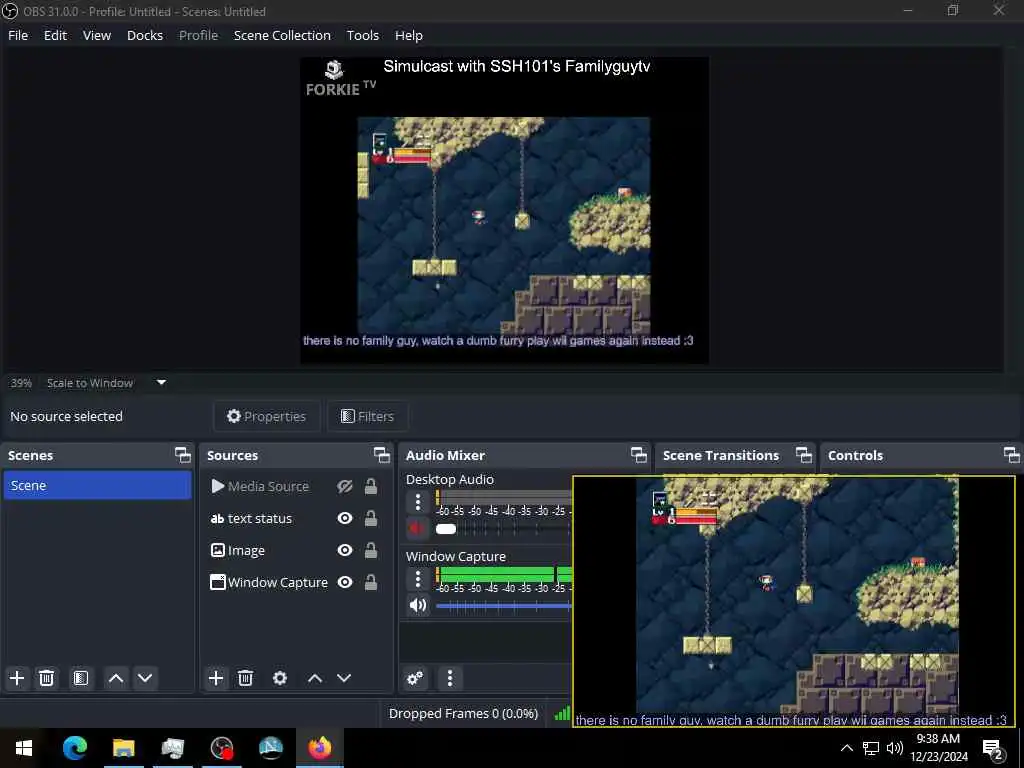Show hidden system tray icons chevron
Screen dimensions: 1024x768
coord(846,748)
